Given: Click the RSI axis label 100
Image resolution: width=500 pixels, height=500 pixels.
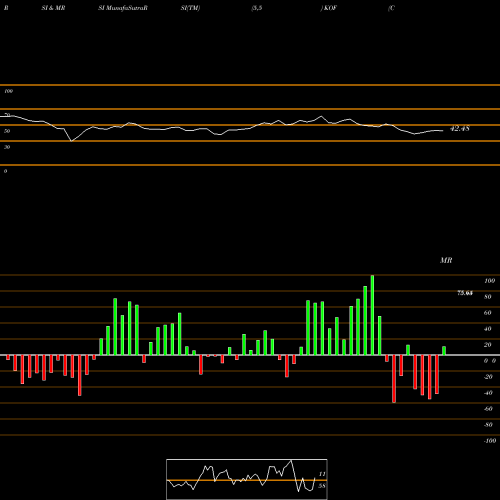Looking at the screenshot, I should coord(8,91).
